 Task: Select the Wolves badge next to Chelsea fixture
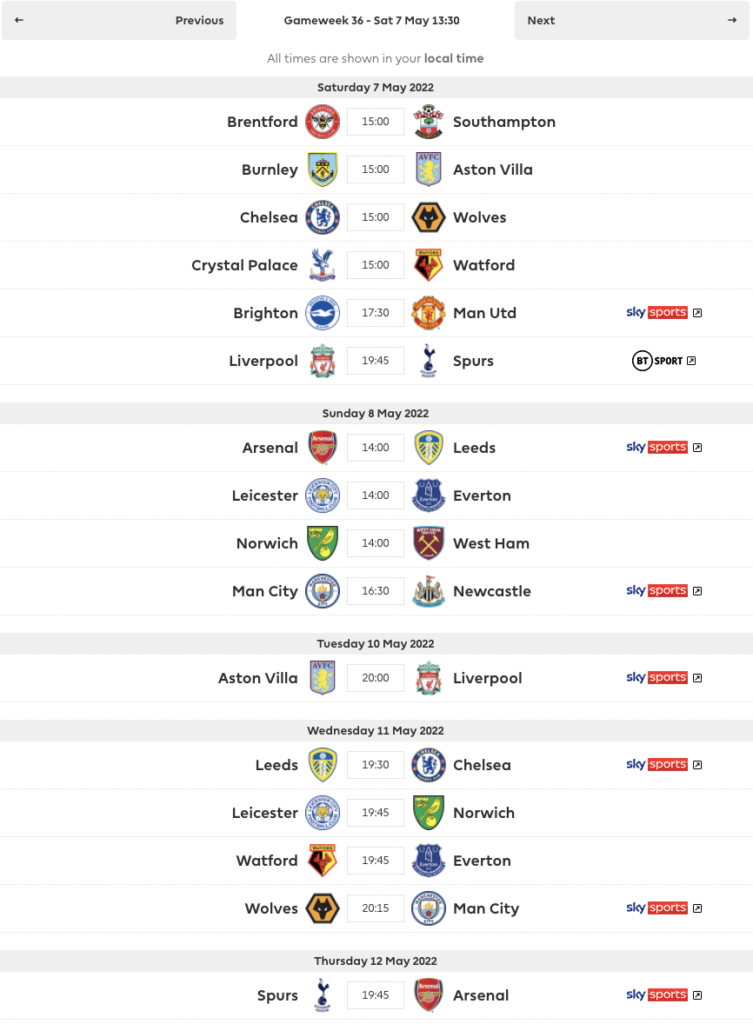coord(428,217)
